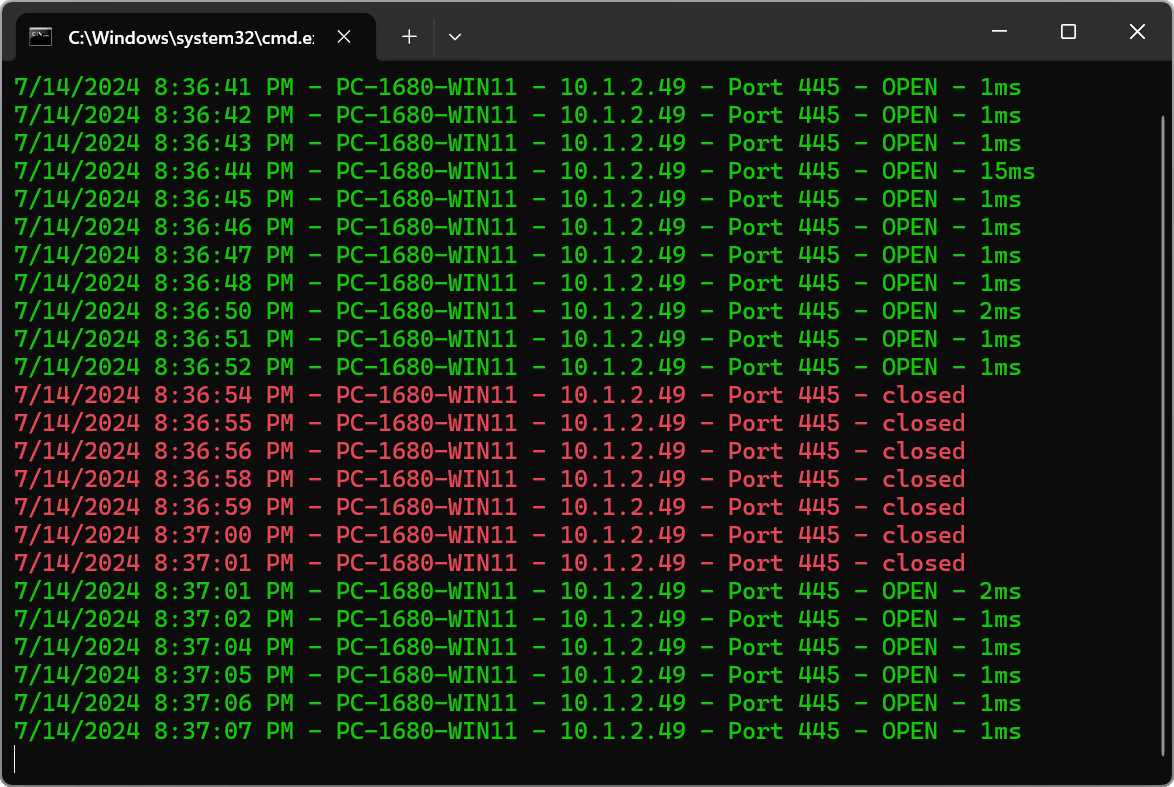1174x787 pixels.
Task: Click the 2ms result at 8:36:50
Action: [999, 311]
